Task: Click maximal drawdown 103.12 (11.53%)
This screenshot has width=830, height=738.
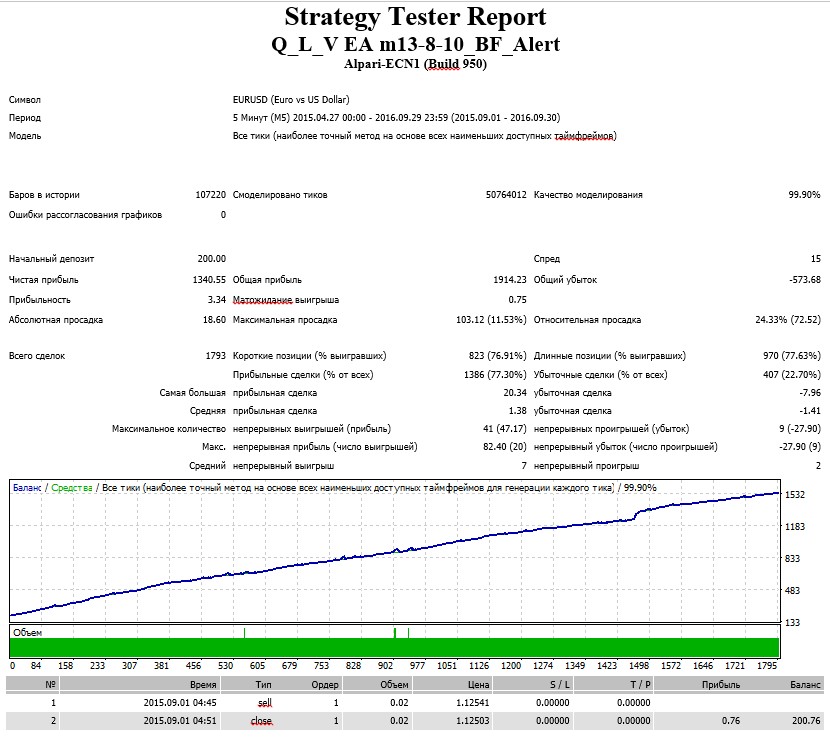Action: (x=491, y=320)
